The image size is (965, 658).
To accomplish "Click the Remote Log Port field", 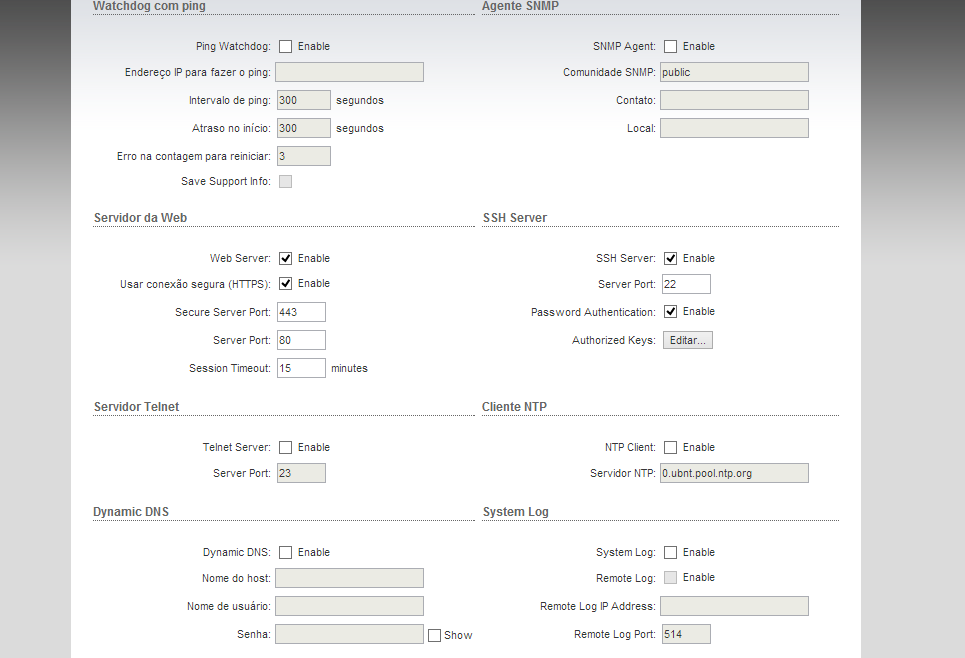I will pyautogui.click(x=685, y=634).
